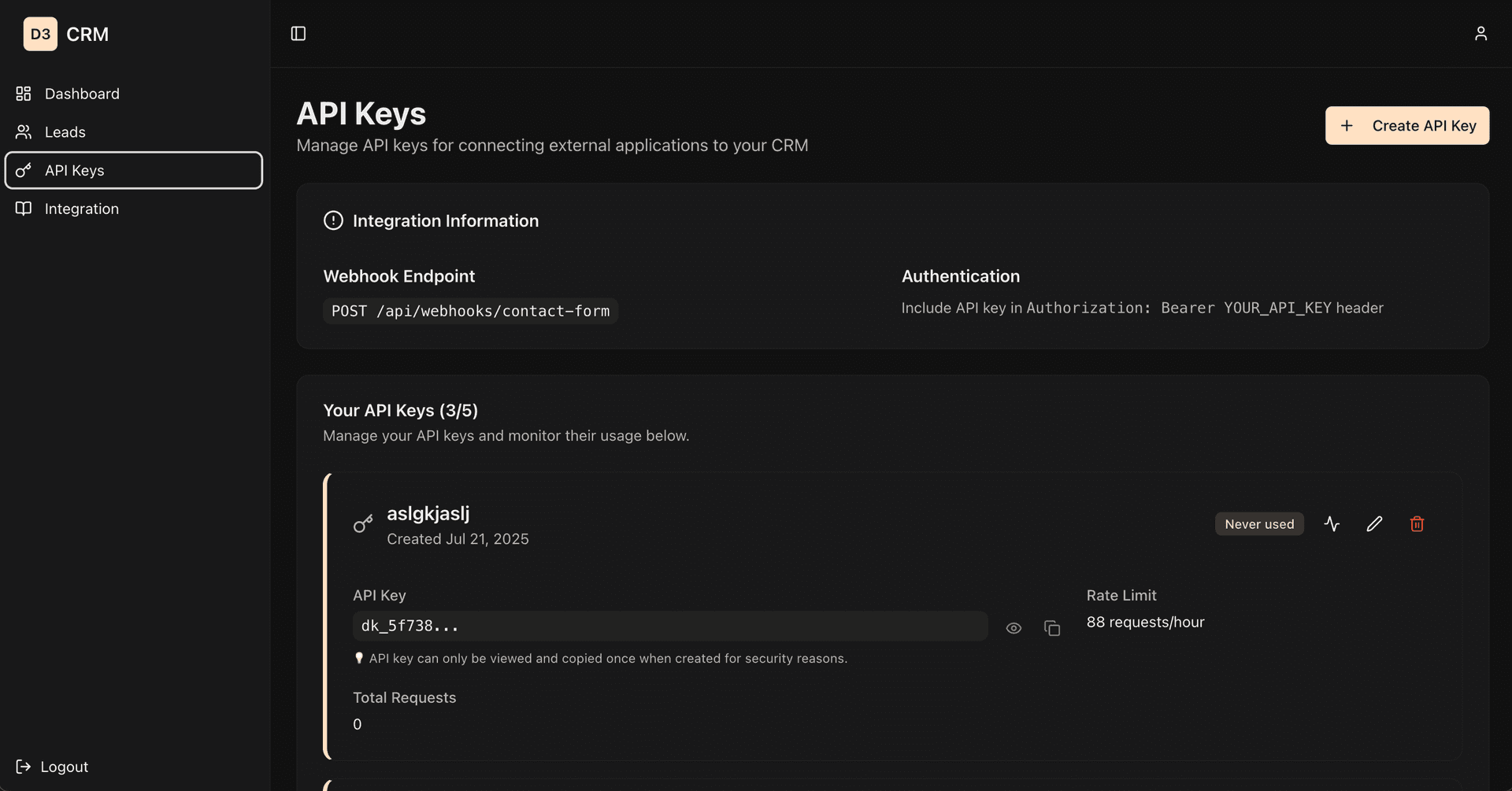Select the POST webhook endpoint path
The height and width of the screenshot is (791, 1512).
[470, 311]
